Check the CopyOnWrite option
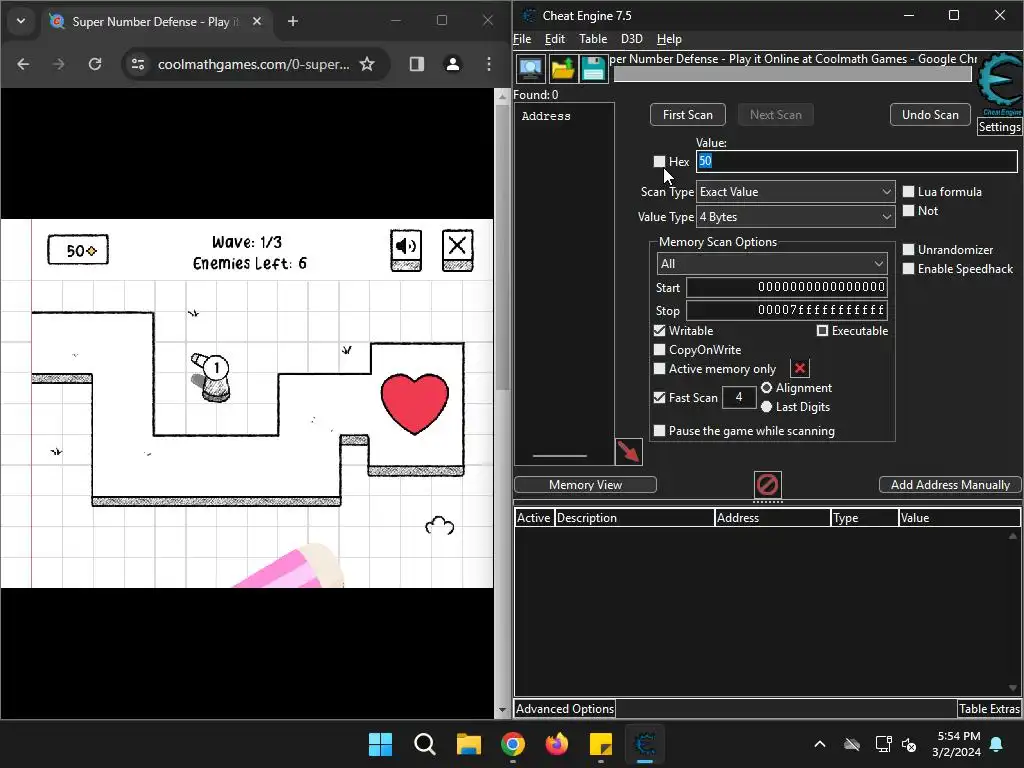Image resolution: width=1024 pixels, height=768 pixels. click(660, 349)
